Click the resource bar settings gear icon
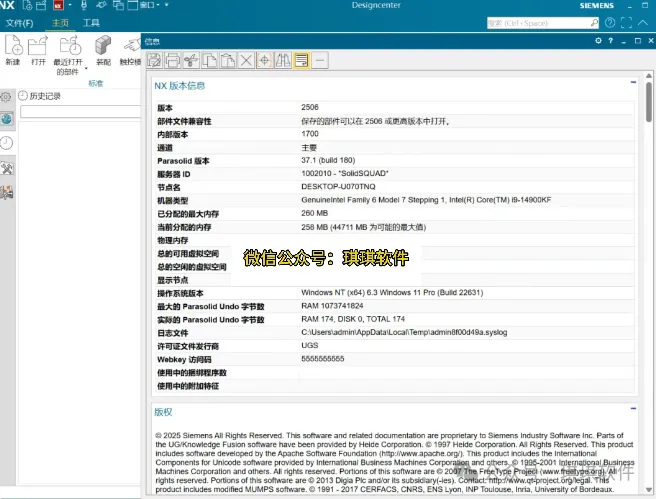This screenshot has height=499, width=656. tap(6, 97)
